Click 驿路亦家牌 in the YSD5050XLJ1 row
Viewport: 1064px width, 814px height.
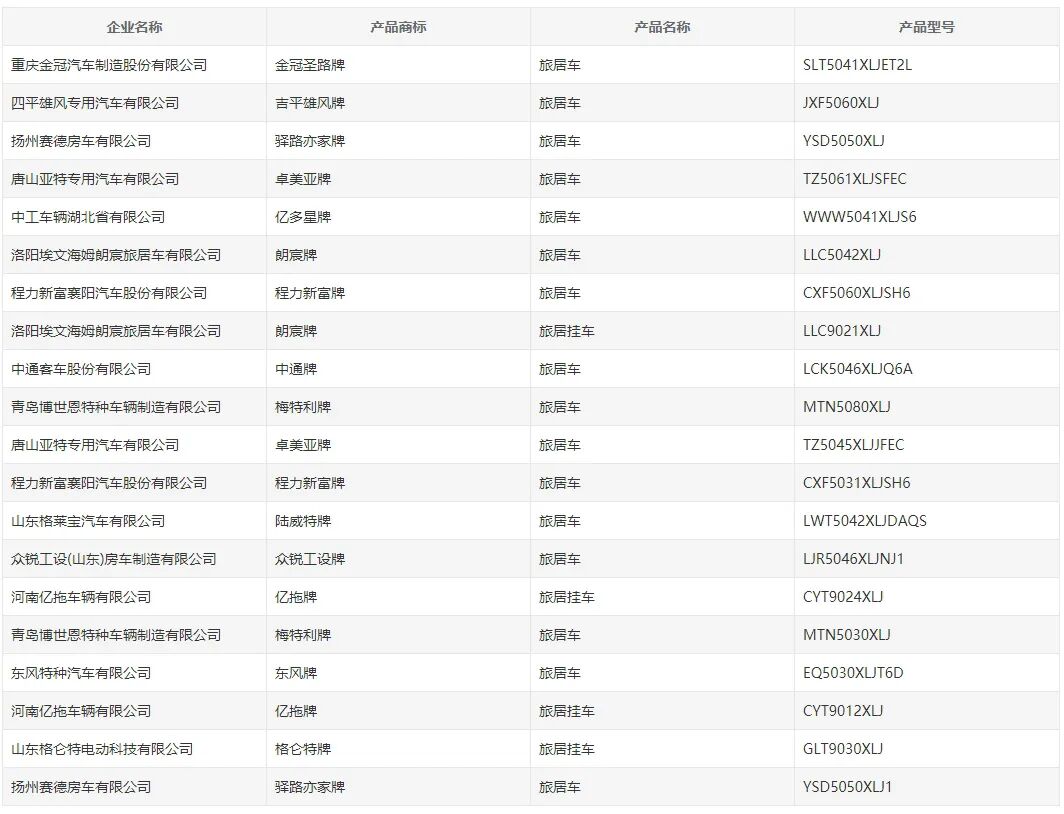(310, 787)
